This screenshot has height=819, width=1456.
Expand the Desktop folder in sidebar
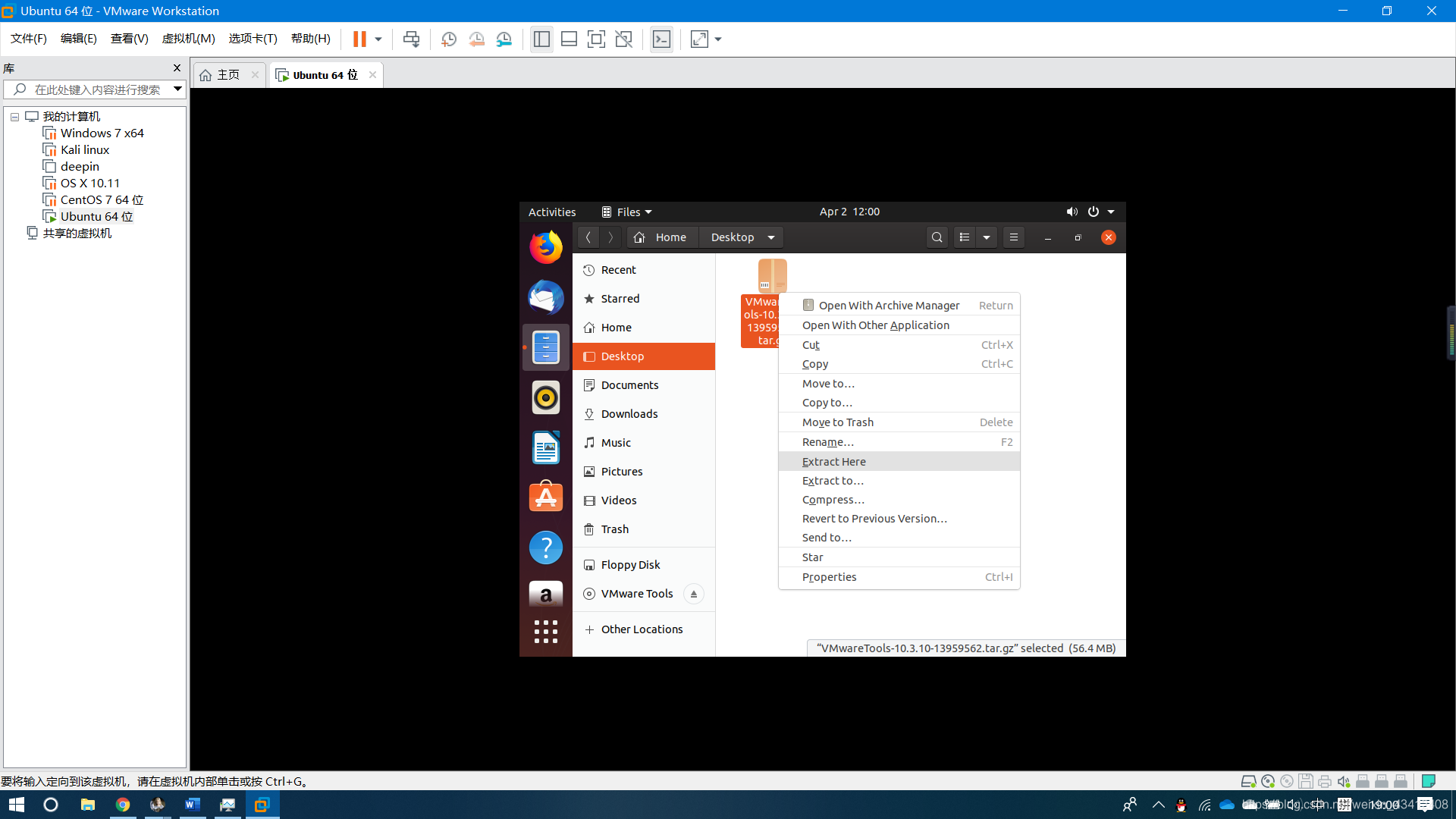pos(644,356)
